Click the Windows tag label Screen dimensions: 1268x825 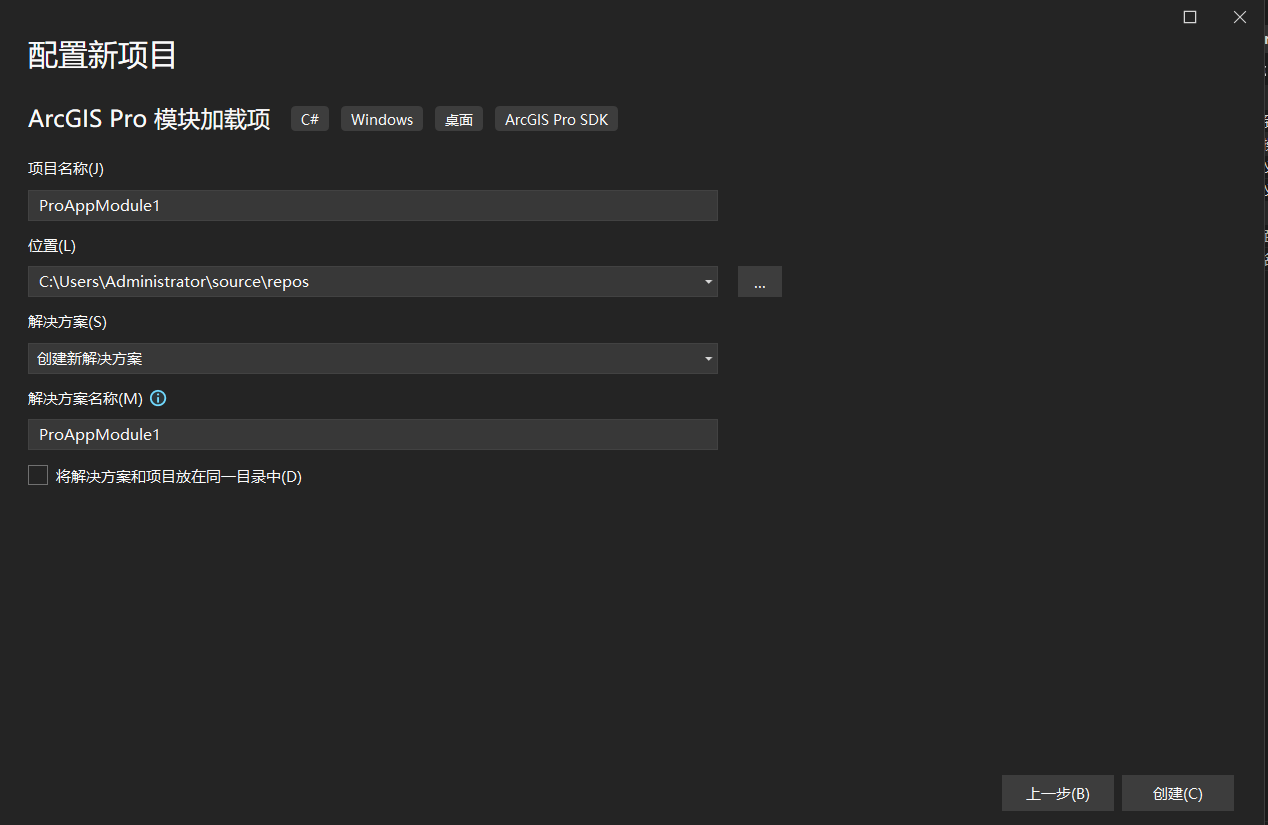(382, 119)
